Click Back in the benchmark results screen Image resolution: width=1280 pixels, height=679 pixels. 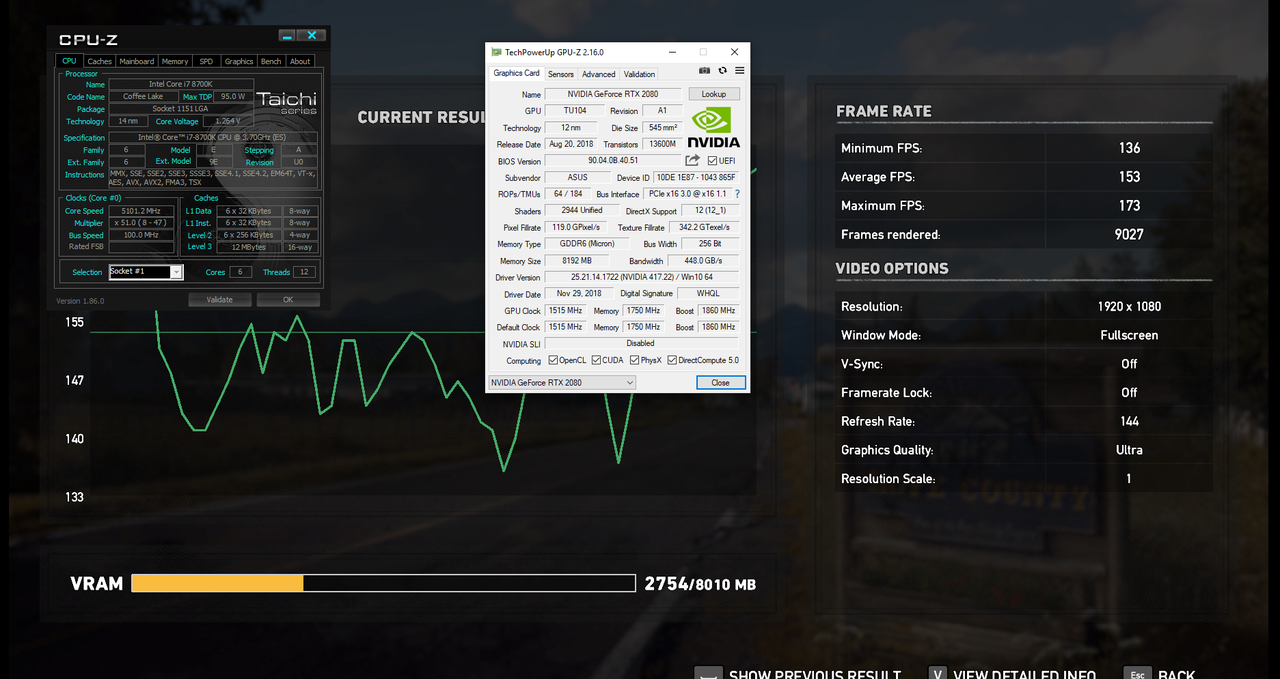1177,675
